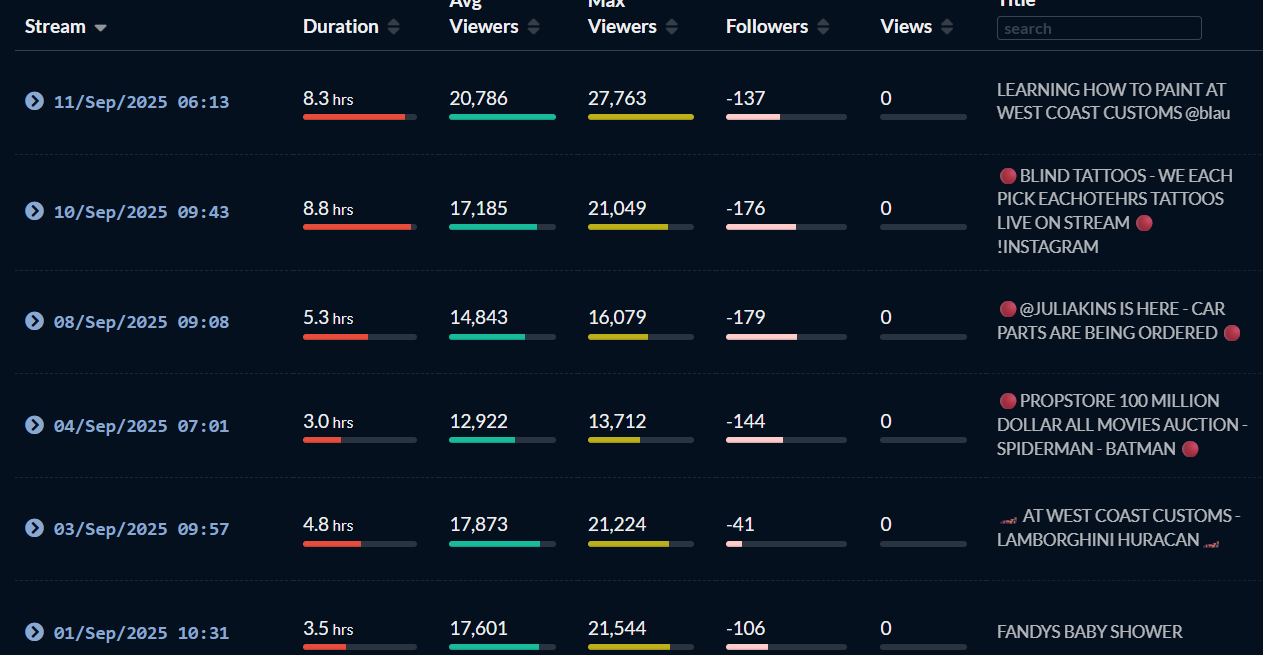Expand the 11/Sep/2025 06:13 stream row
Viewport: 1263px width, 655px height.
tap(35, 101)
